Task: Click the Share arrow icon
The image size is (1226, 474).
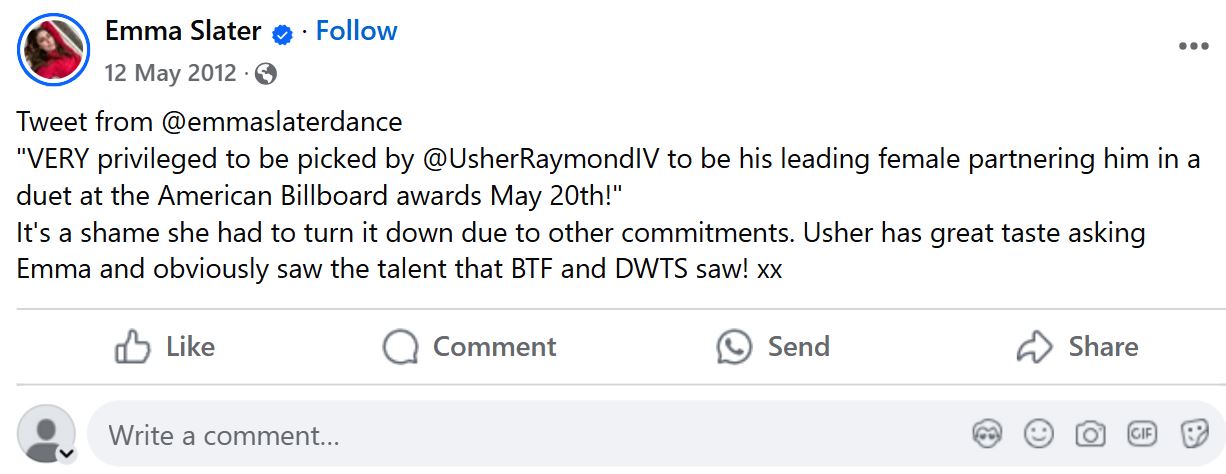Action: pyautogui.click(x=1034, y=347)
